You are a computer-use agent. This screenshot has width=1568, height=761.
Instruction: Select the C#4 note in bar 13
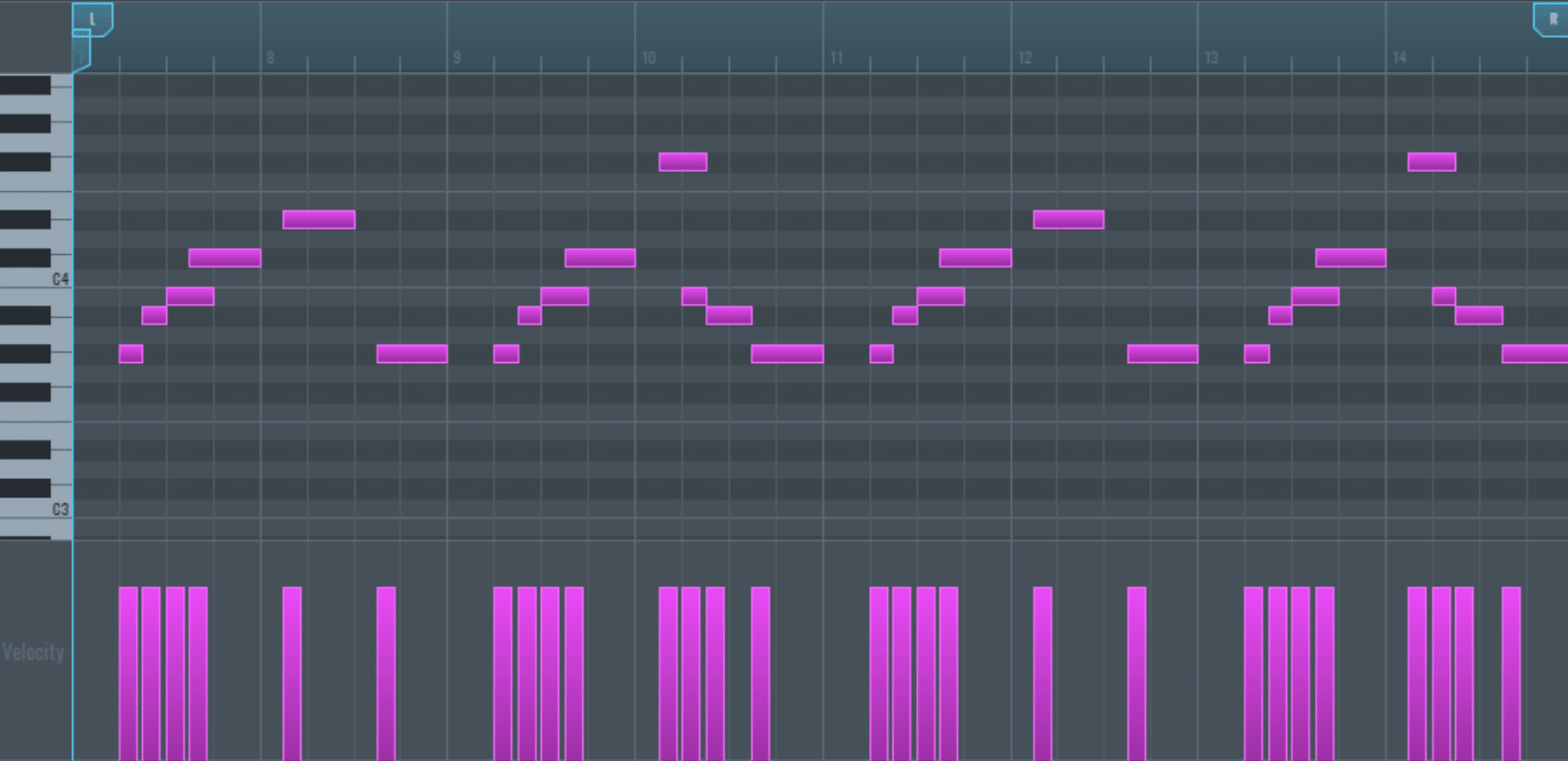1351,258
